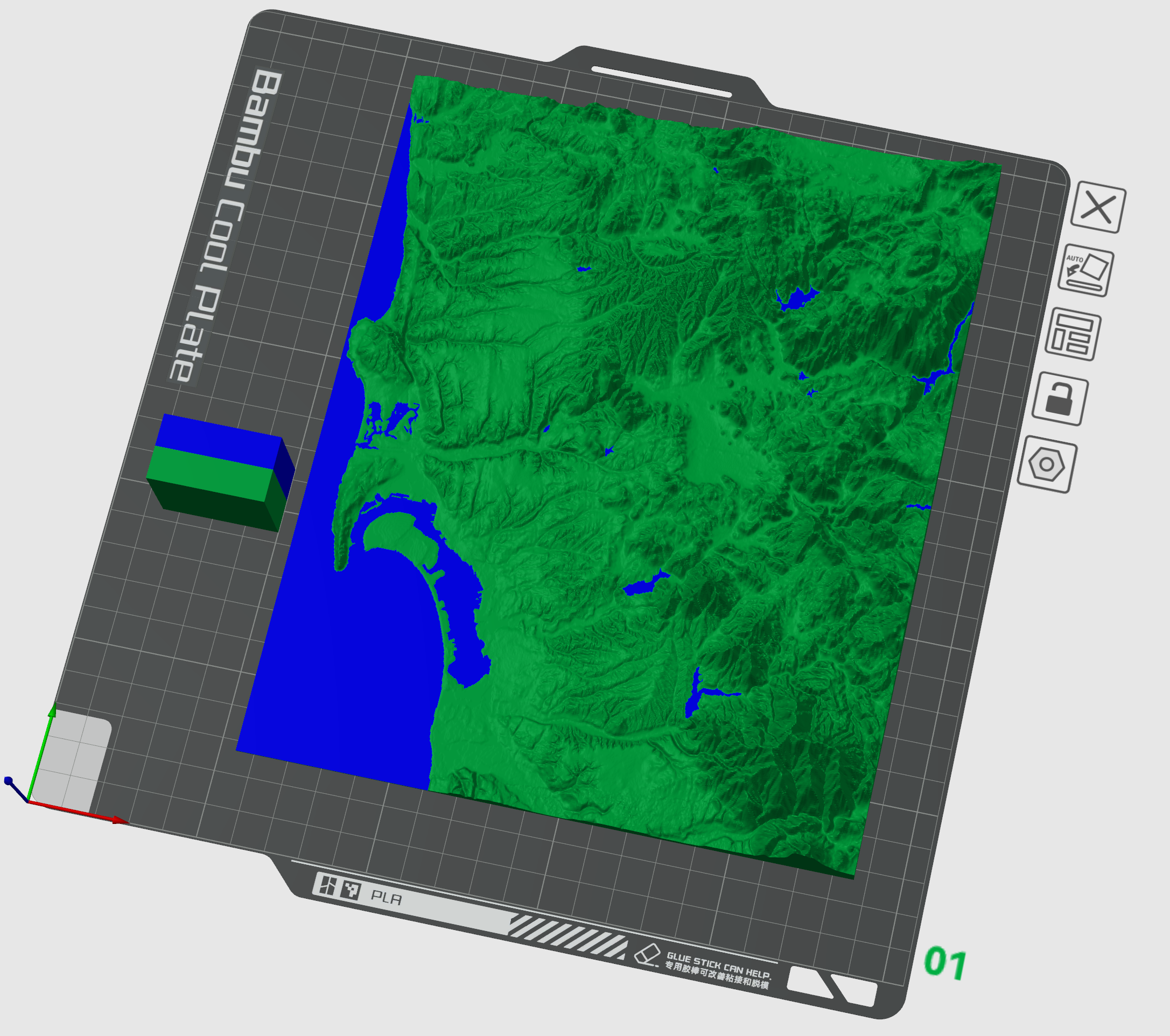Image resolution: width=1170 pixels, height=1036 pixels.
Task: Click the X icon to remove plate
Action: tap(1098, 207)
